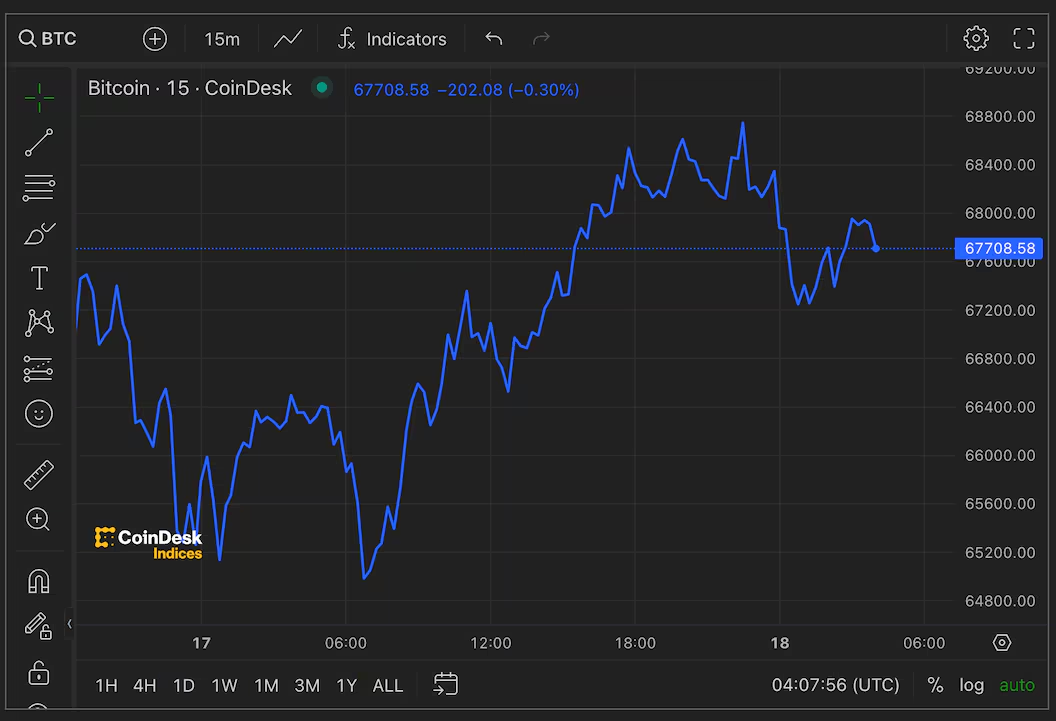The image size is (1056, 721).
Task: Toggle magnet mode for drawings
Action: pos(39,581)
